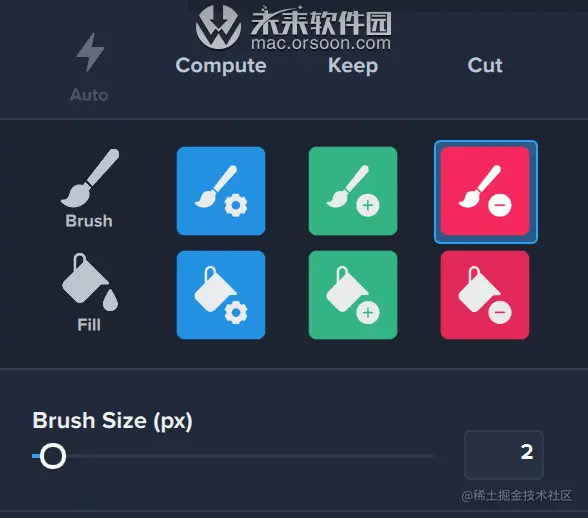
Task: Select the blue Compute brush tool
Action: [221, 191]
